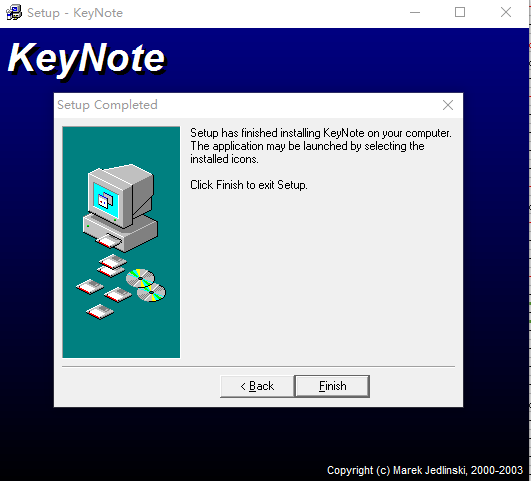Click the Finish button to exit Setup
Screen dimensions: 531x481
click(x=332, y=386)
